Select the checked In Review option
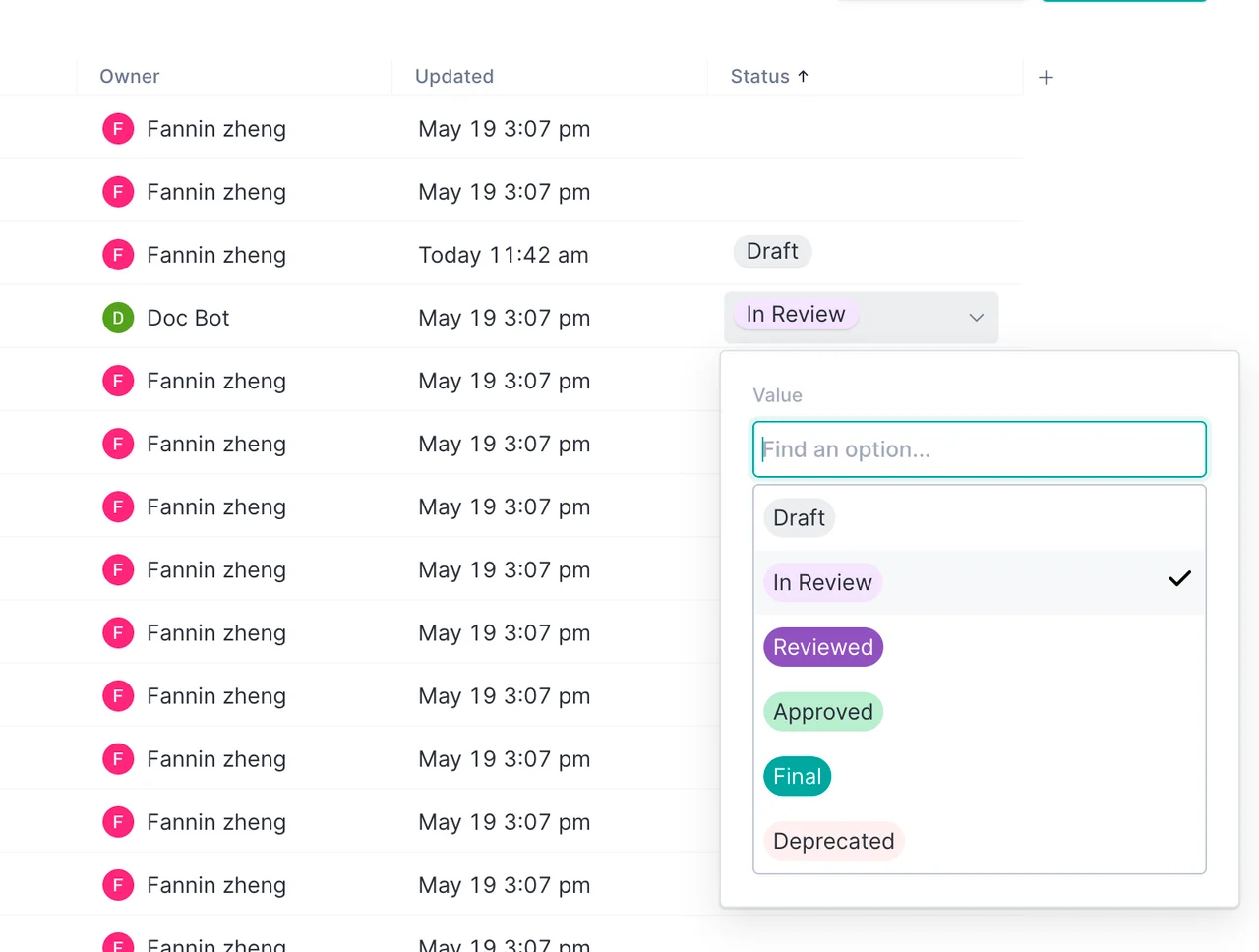Viewport: 1259px width, 952px height. click(x=980, y=582)
